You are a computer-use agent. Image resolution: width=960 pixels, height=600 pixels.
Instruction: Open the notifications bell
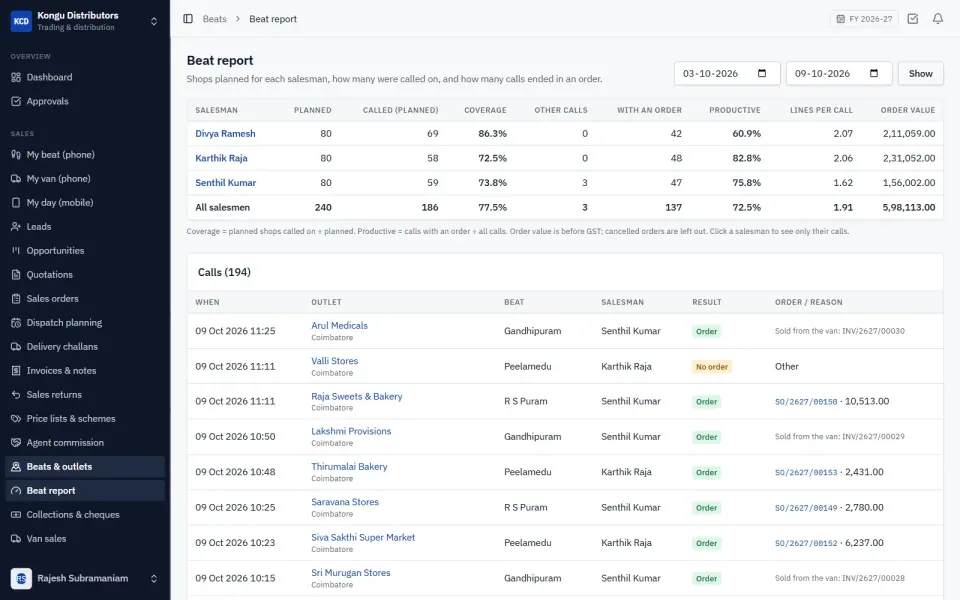coord(937,19)
